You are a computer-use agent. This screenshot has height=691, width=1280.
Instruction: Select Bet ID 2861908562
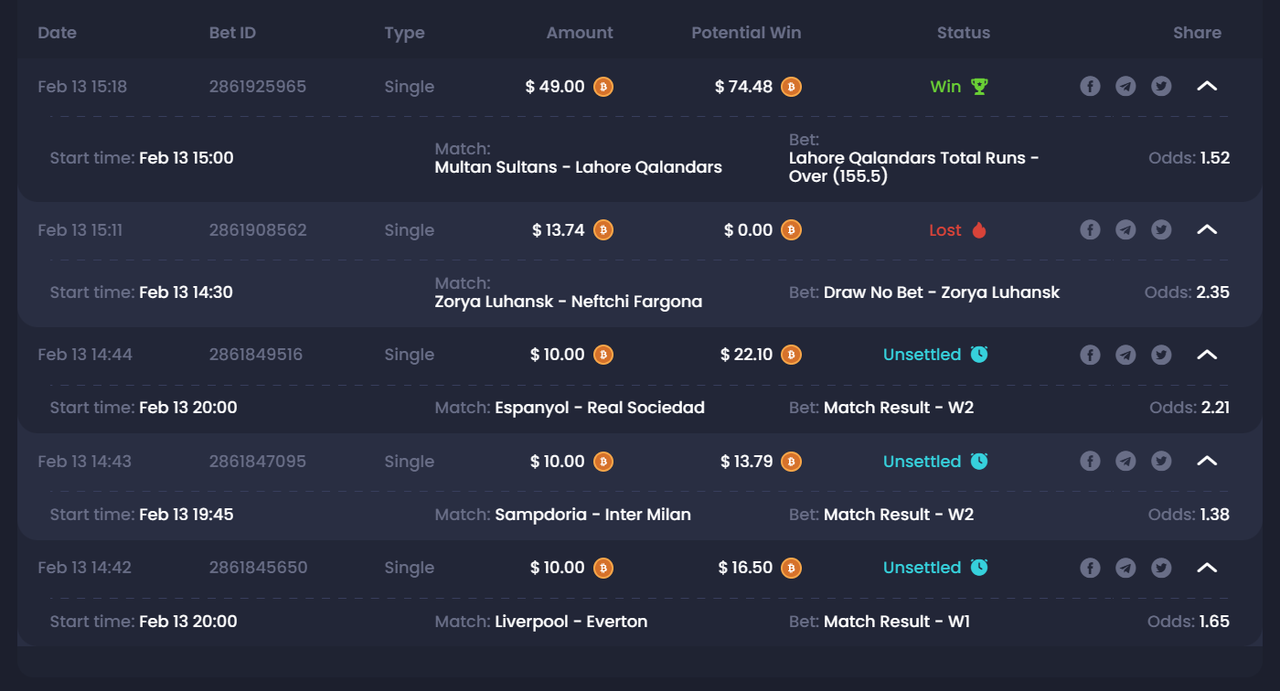[x=258, y=230]
